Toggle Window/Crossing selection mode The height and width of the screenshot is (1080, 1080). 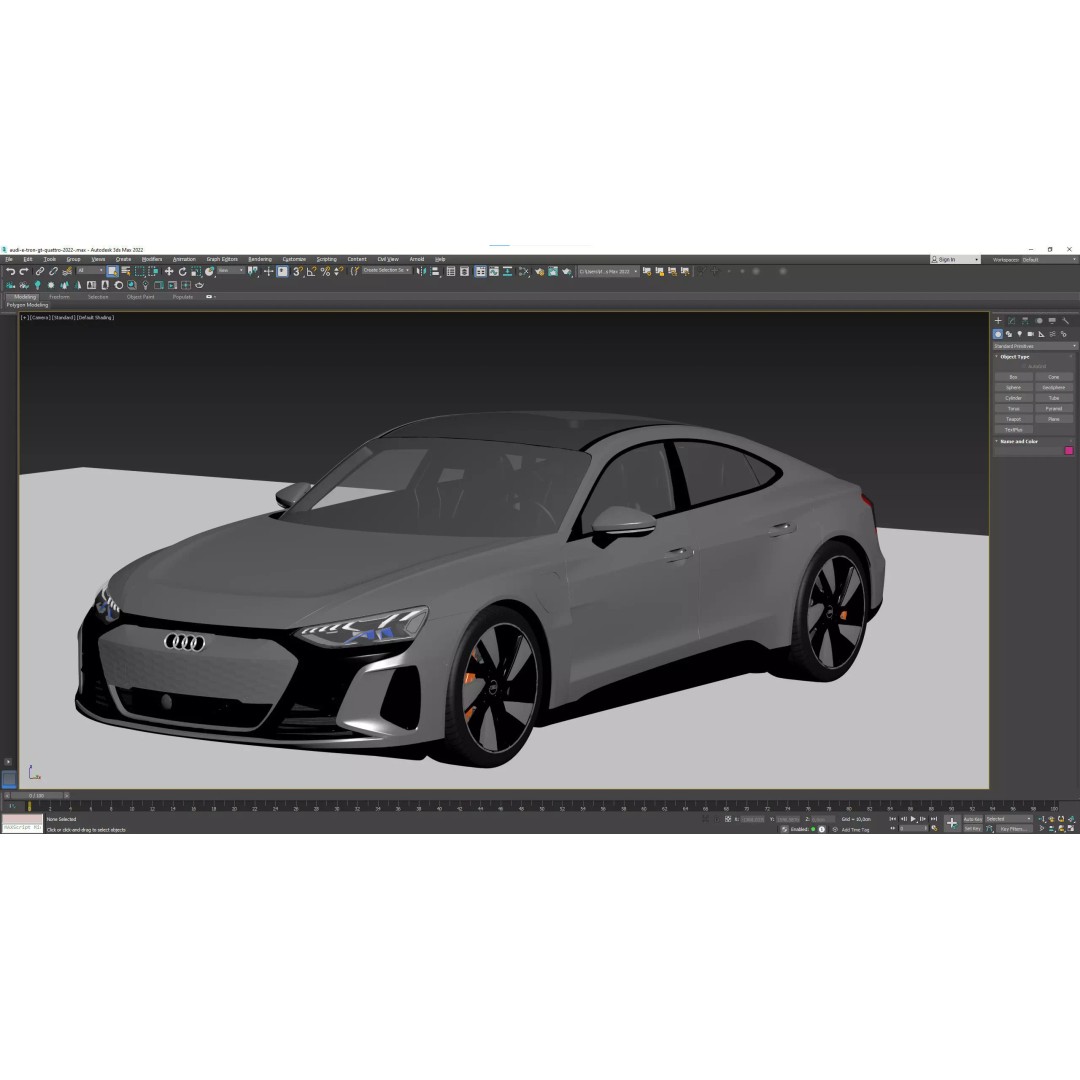pyautogui.click(x=153, y=271)
